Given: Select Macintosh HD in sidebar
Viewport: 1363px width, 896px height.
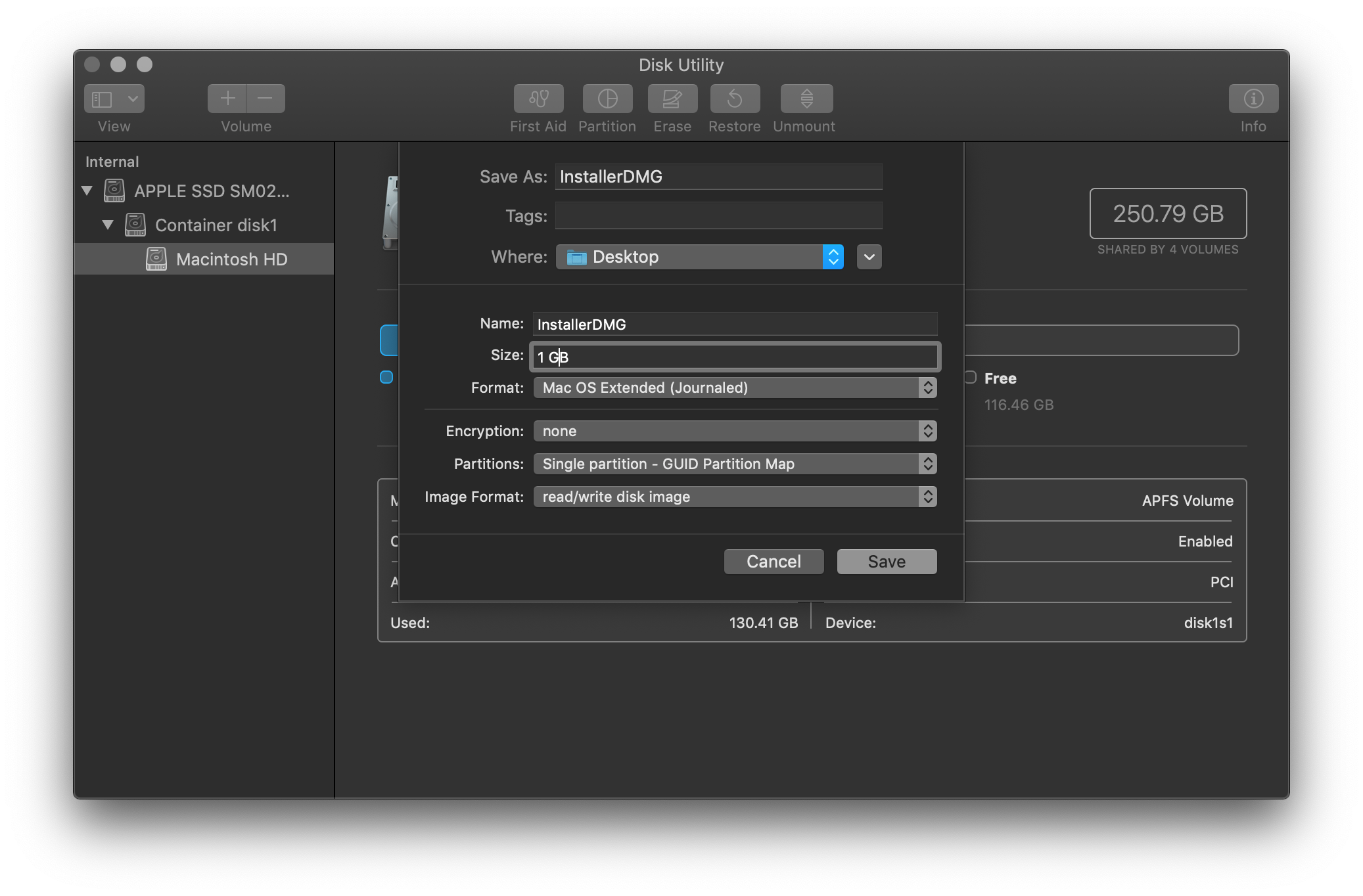Looking at the screenshot, I should (231, 259).
